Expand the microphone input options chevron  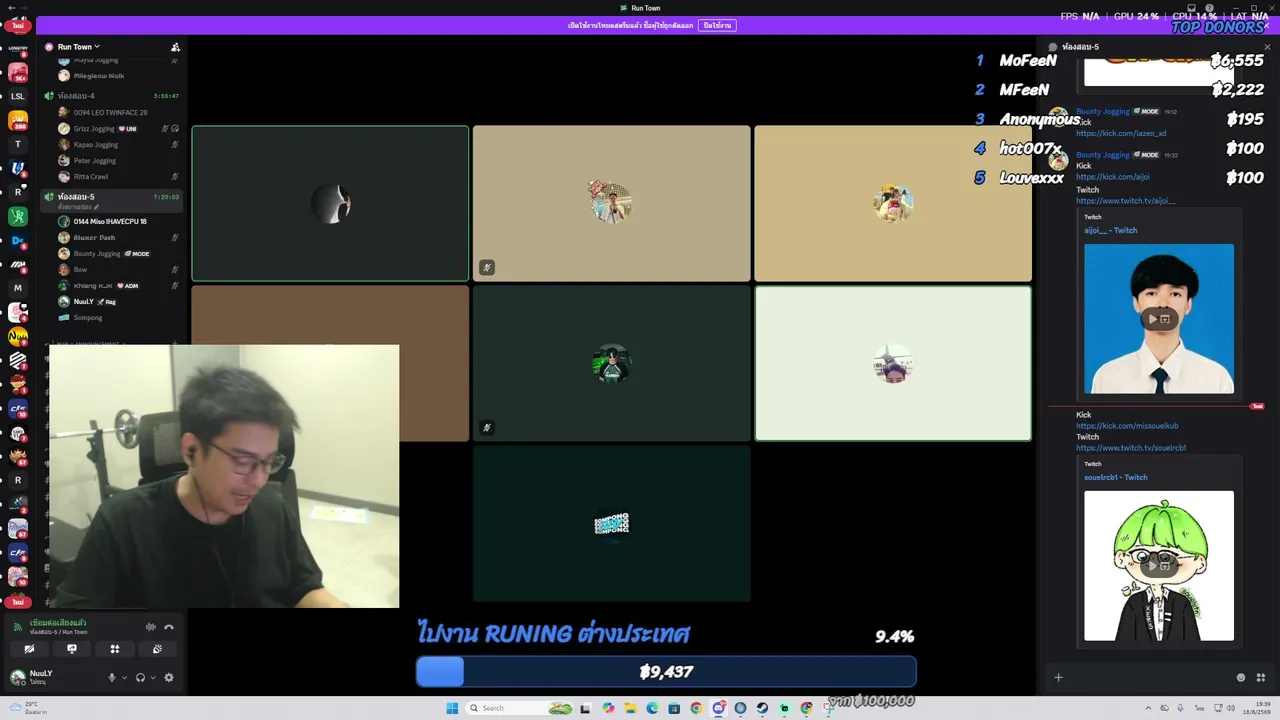[x=124, y=677]
